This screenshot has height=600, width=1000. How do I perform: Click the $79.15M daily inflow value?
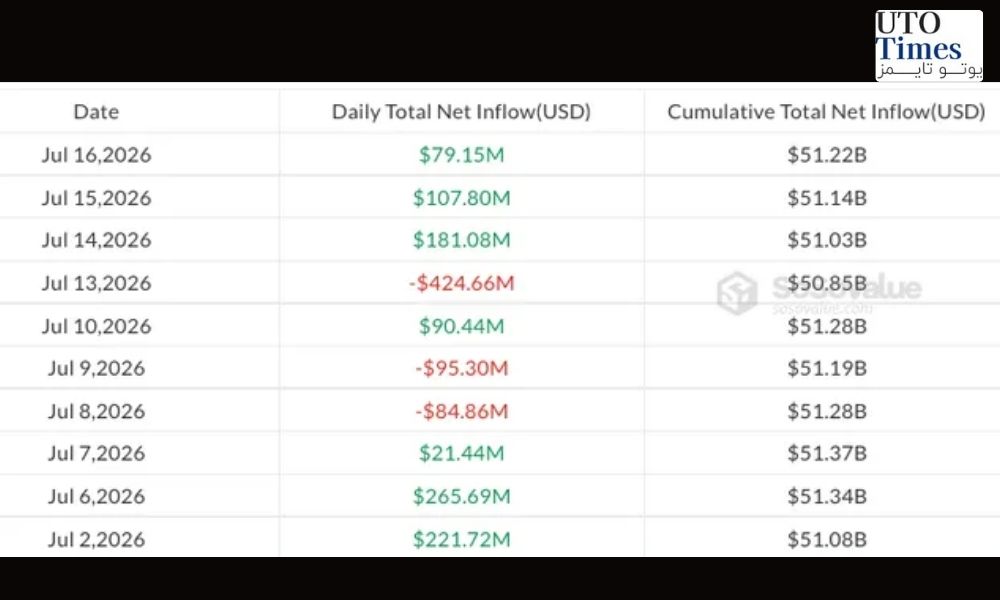[461, 155]
